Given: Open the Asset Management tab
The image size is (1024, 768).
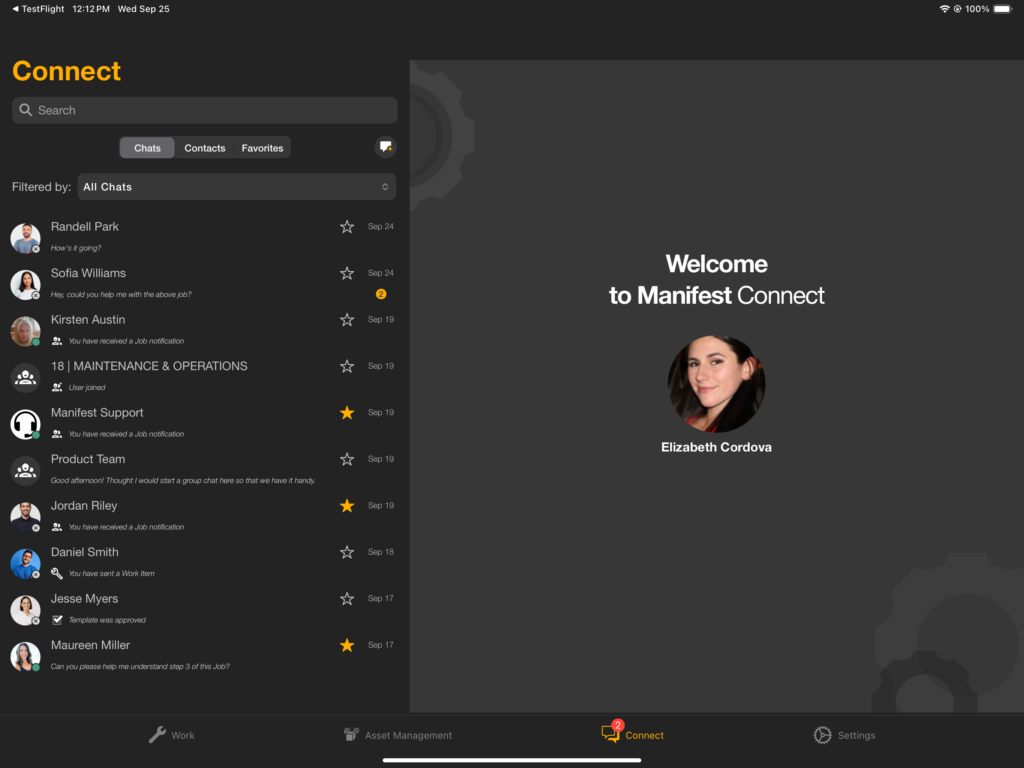Looking at the screenshot, I should (397, 735).
